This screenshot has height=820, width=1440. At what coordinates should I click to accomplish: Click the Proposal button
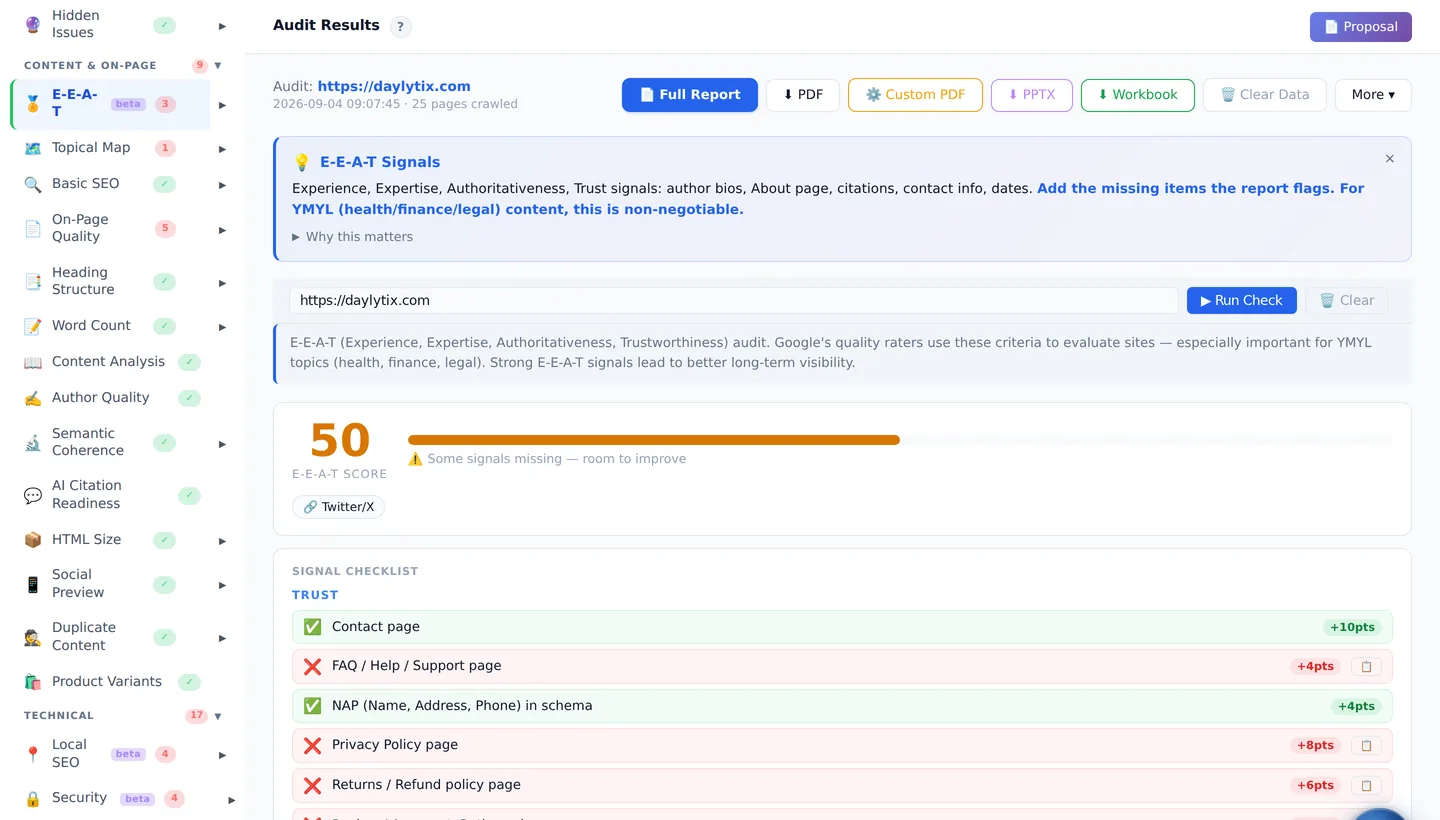1361,27
